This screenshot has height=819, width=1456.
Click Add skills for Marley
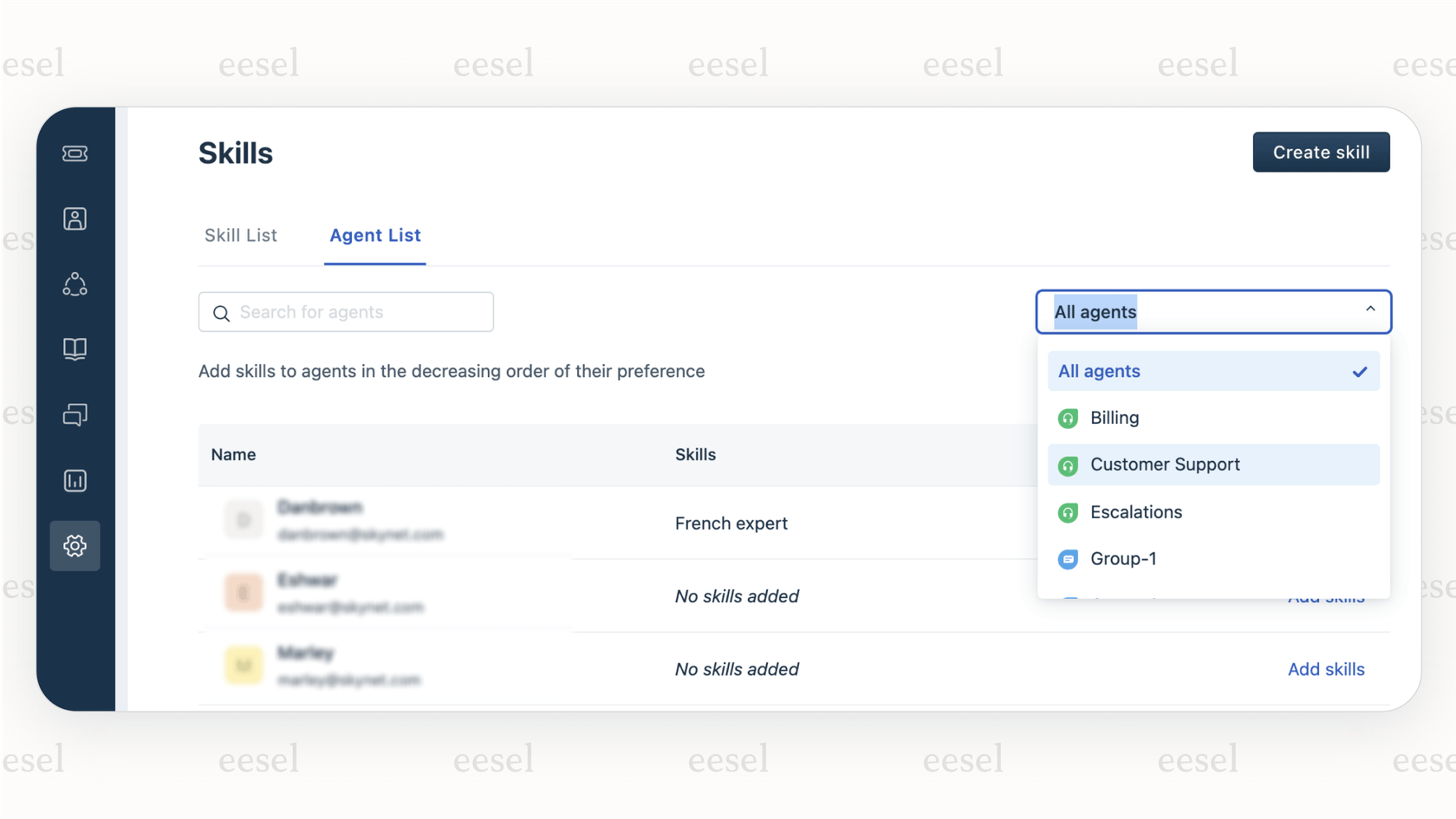[x=1326, y=669]
